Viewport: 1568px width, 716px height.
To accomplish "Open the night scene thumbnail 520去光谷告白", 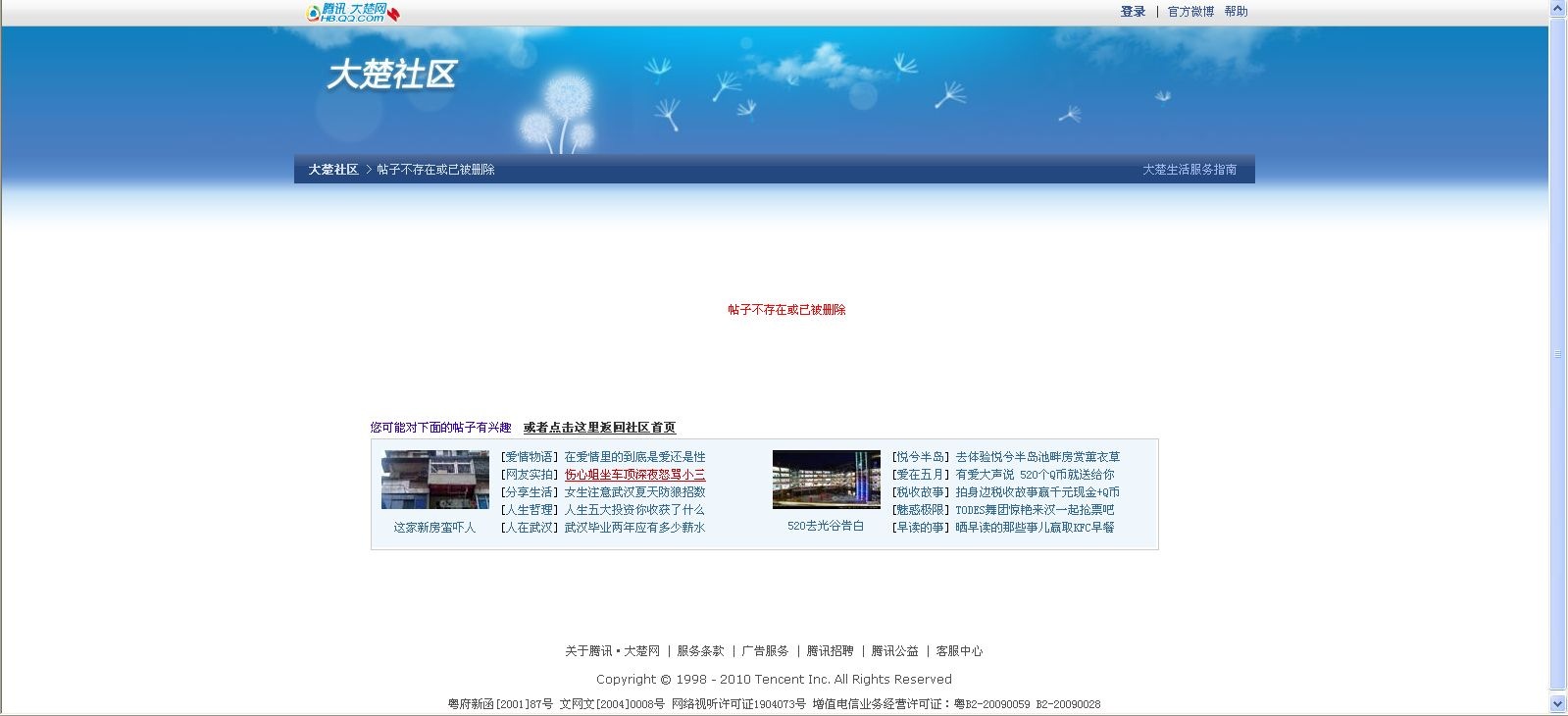I will [826, 480].
